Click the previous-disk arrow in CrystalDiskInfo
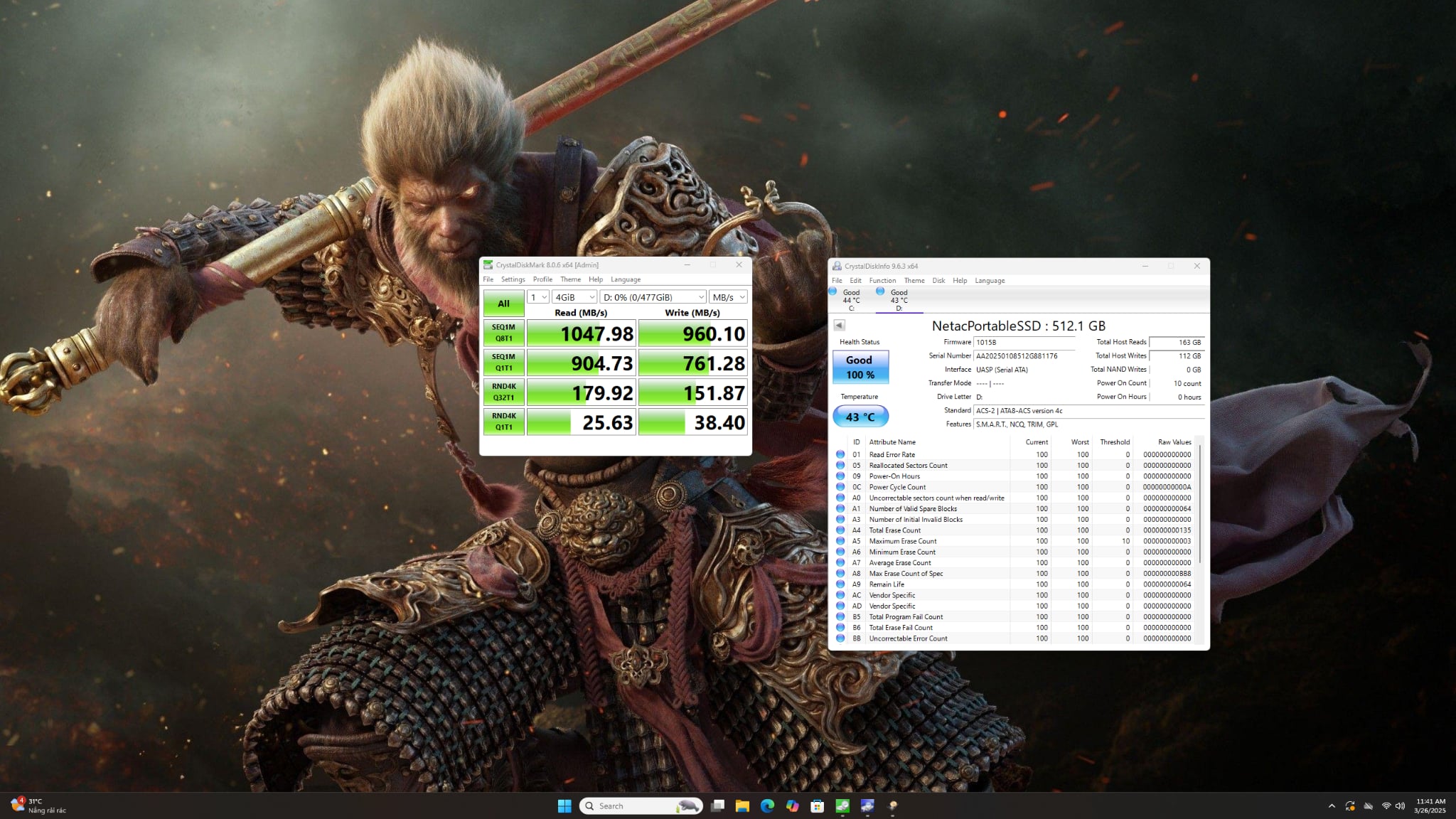The image size is (1456, 819). coord(839,325)
